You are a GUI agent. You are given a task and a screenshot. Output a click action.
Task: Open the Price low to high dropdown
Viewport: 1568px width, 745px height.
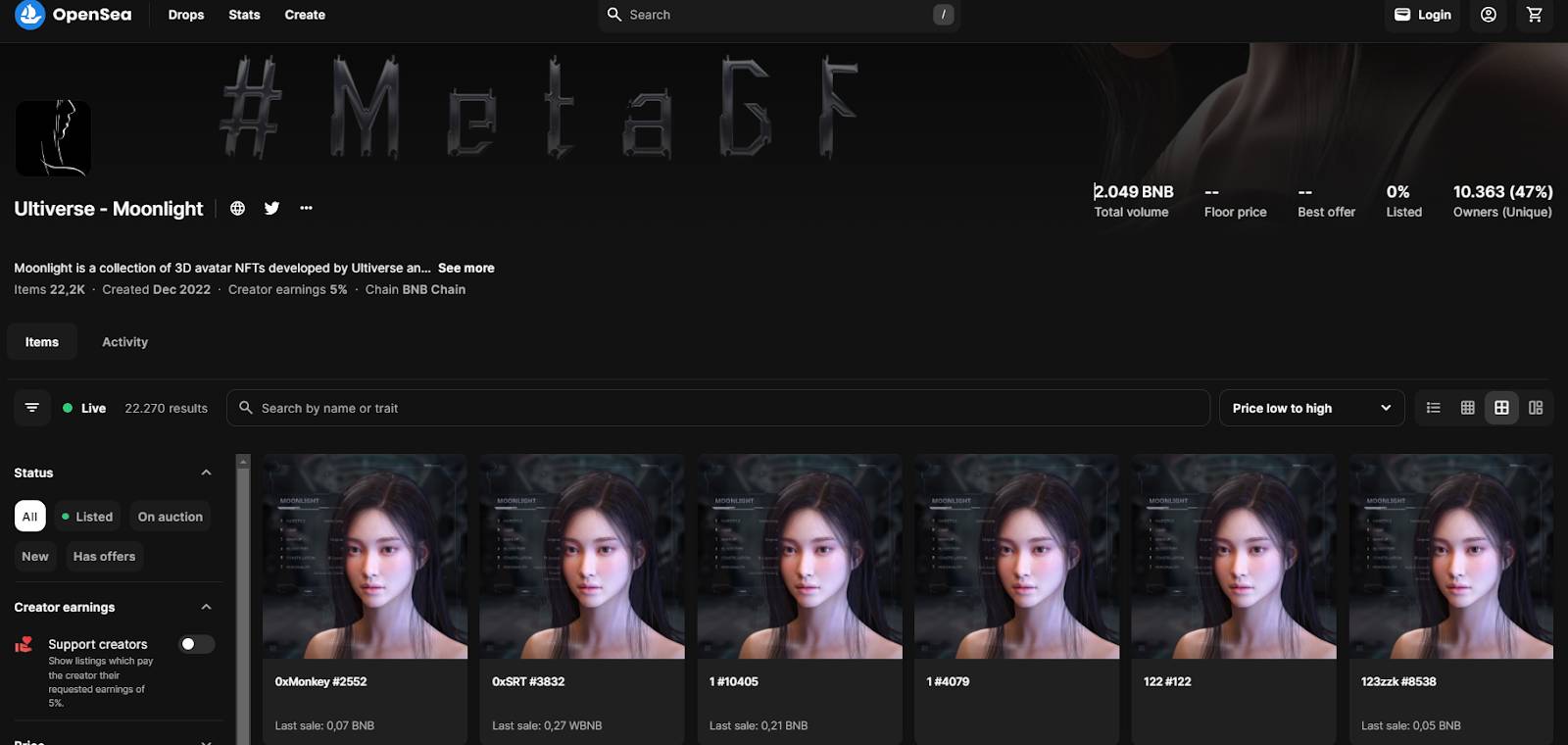pos(1311,408)
